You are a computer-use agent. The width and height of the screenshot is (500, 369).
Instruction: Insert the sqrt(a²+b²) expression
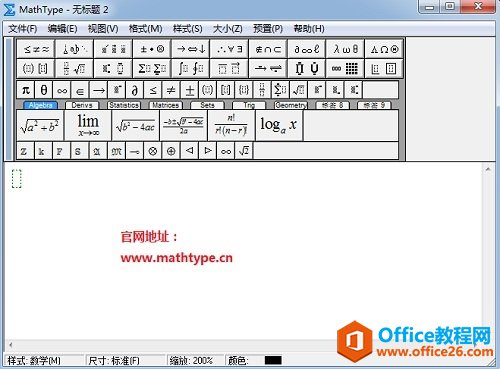coord(40,126)
